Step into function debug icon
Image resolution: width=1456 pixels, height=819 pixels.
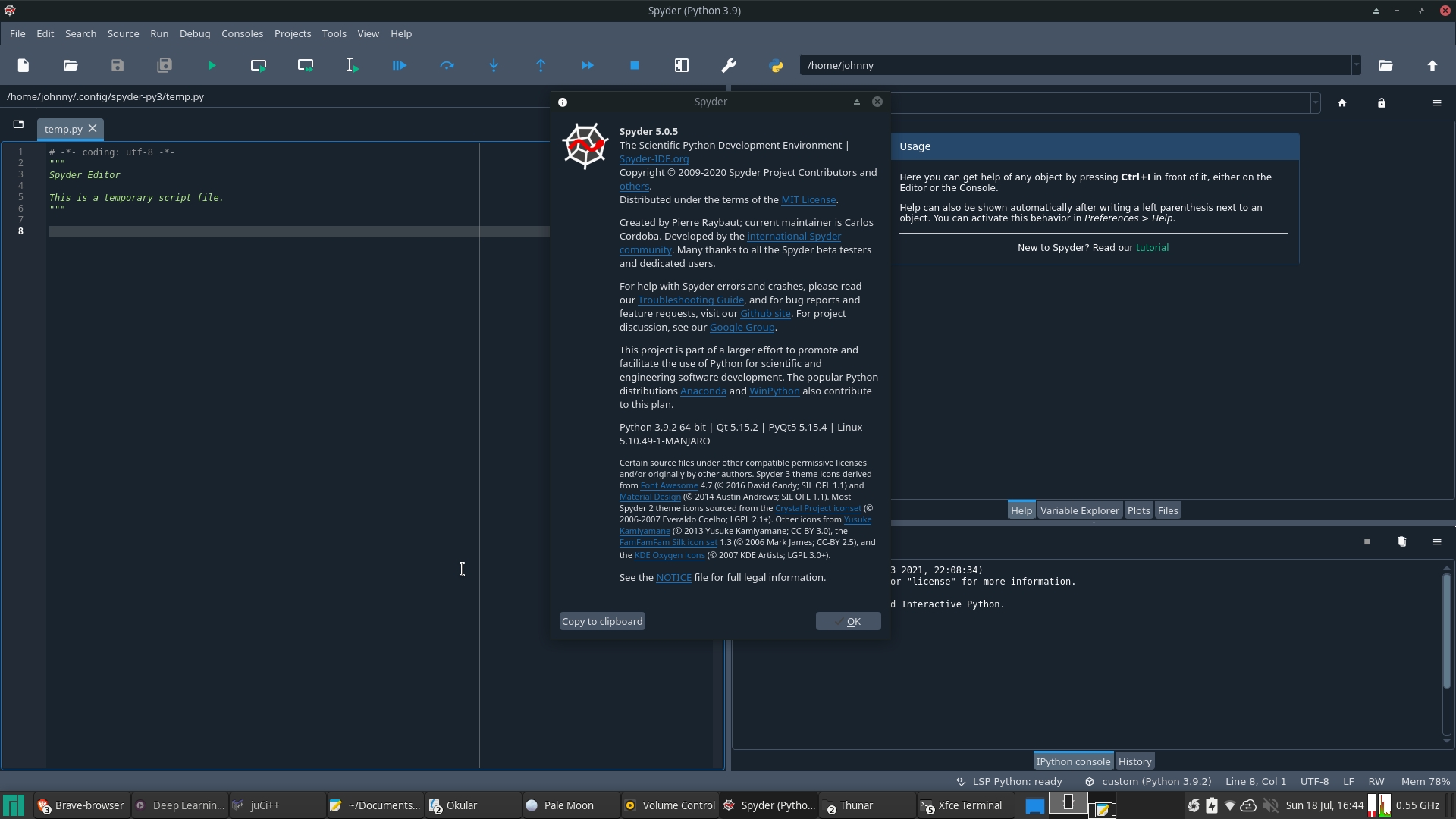tap(494, 65)
